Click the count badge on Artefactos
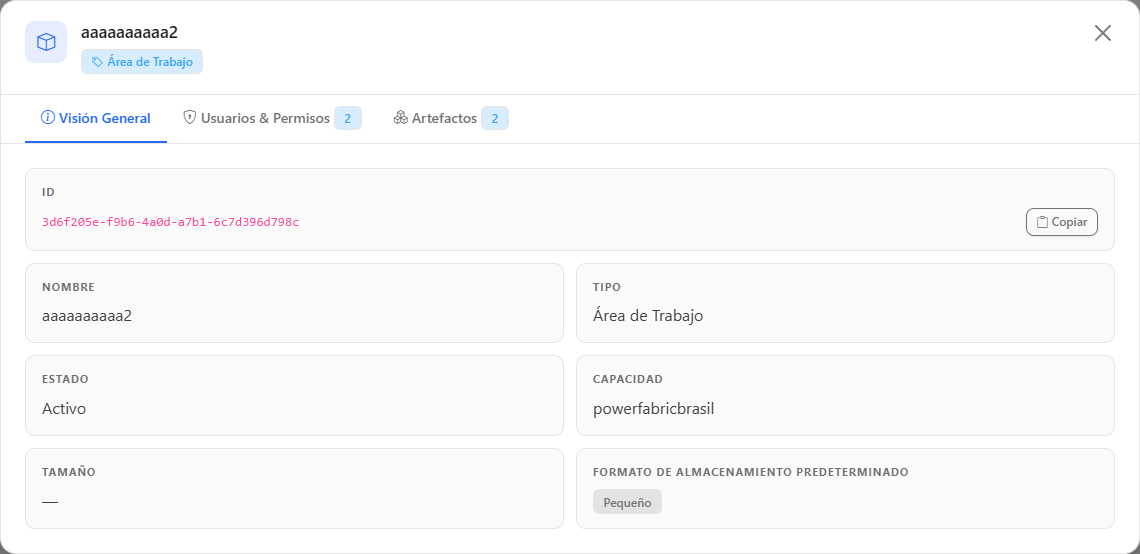Viewport: 1140px width, 554px height. click(x=494, y=119)
